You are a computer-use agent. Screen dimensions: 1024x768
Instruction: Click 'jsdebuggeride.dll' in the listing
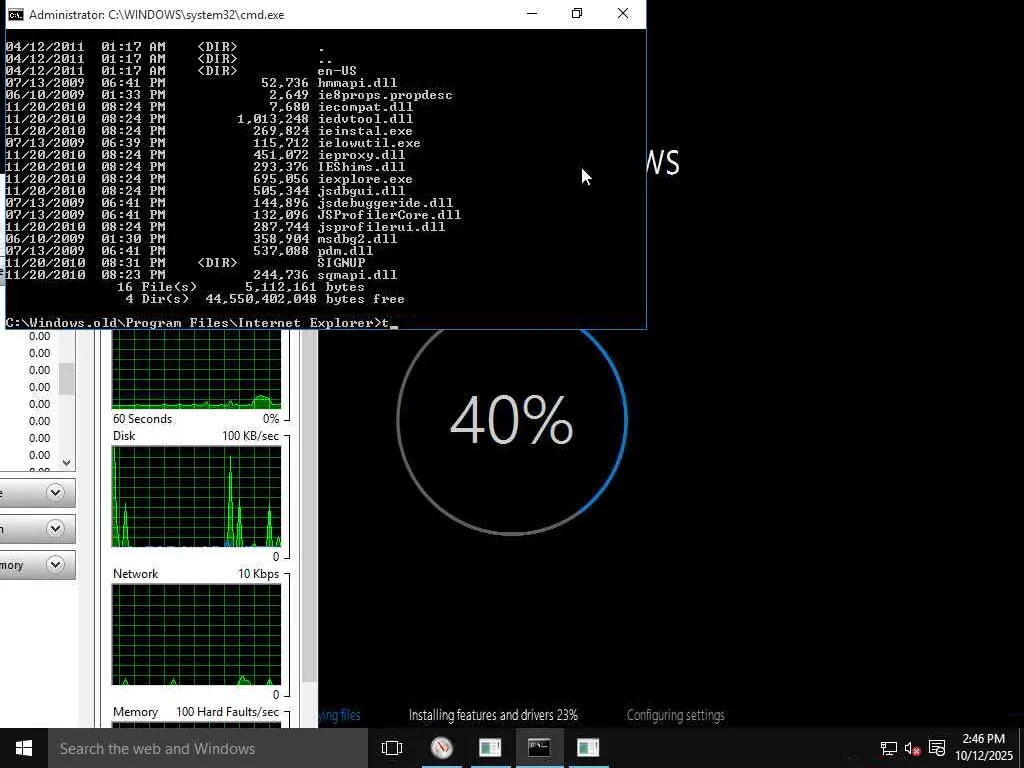click(385, 203)
